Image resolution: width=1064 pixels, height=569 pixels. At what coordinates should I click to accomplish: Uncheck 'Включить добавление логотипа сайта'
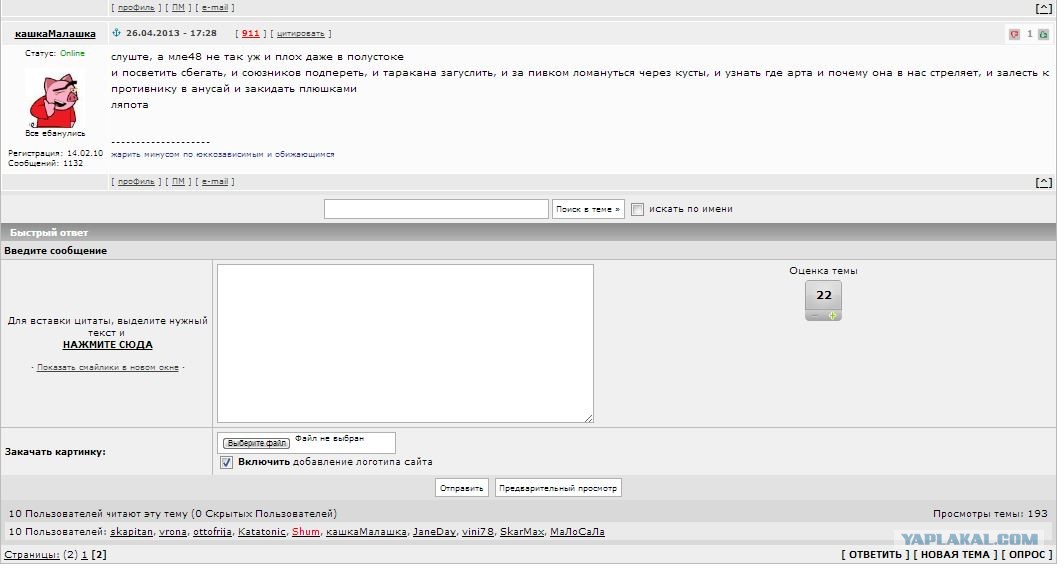click(x=228, y=465)
